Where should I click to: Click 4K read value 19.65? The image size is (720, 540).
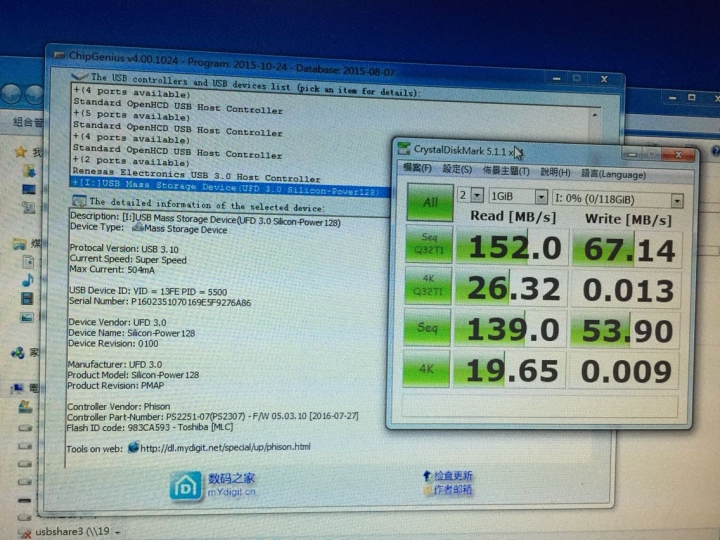[x=508, y=371]
